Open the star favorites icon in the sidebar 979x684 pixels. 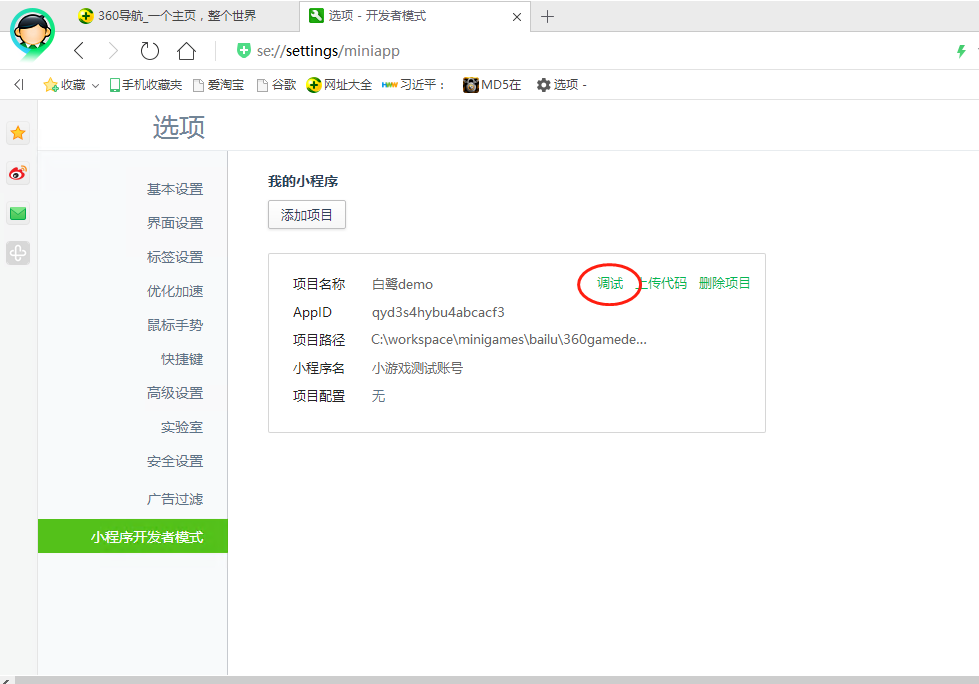(x=18, y=133)
